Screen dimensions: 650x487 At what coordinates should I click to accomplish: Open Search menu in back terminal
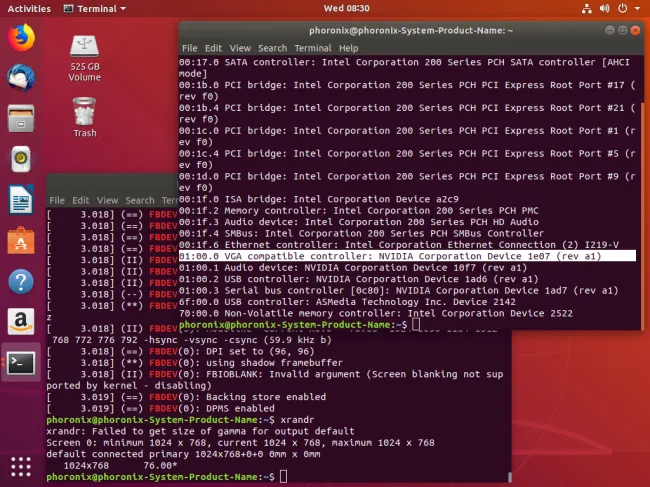[x=140, y=200]
